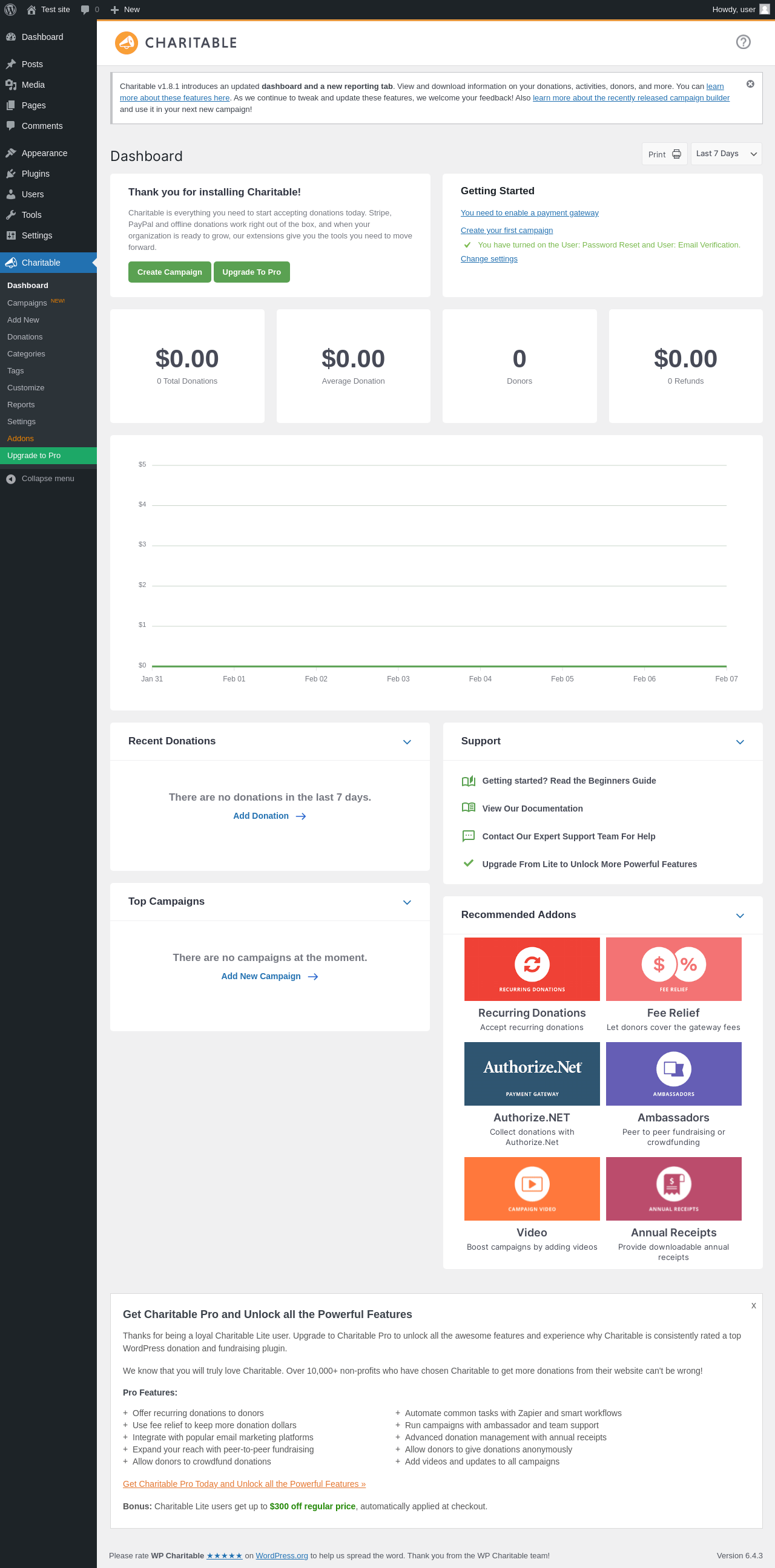Click the Add Donation link
The width and height of the screenshot is (775, 1568).
[269, 816]
